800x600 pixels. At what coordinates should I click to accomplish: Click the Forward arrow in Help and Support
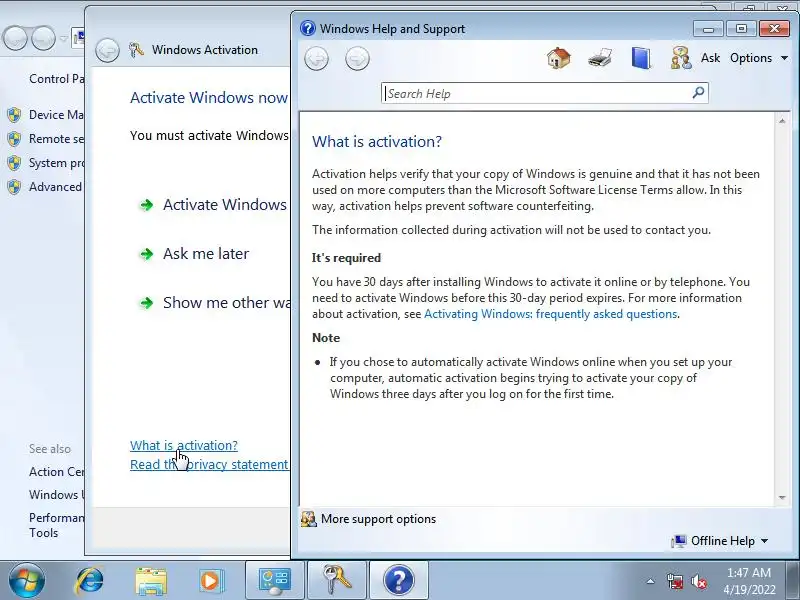[x=357, y=59]
